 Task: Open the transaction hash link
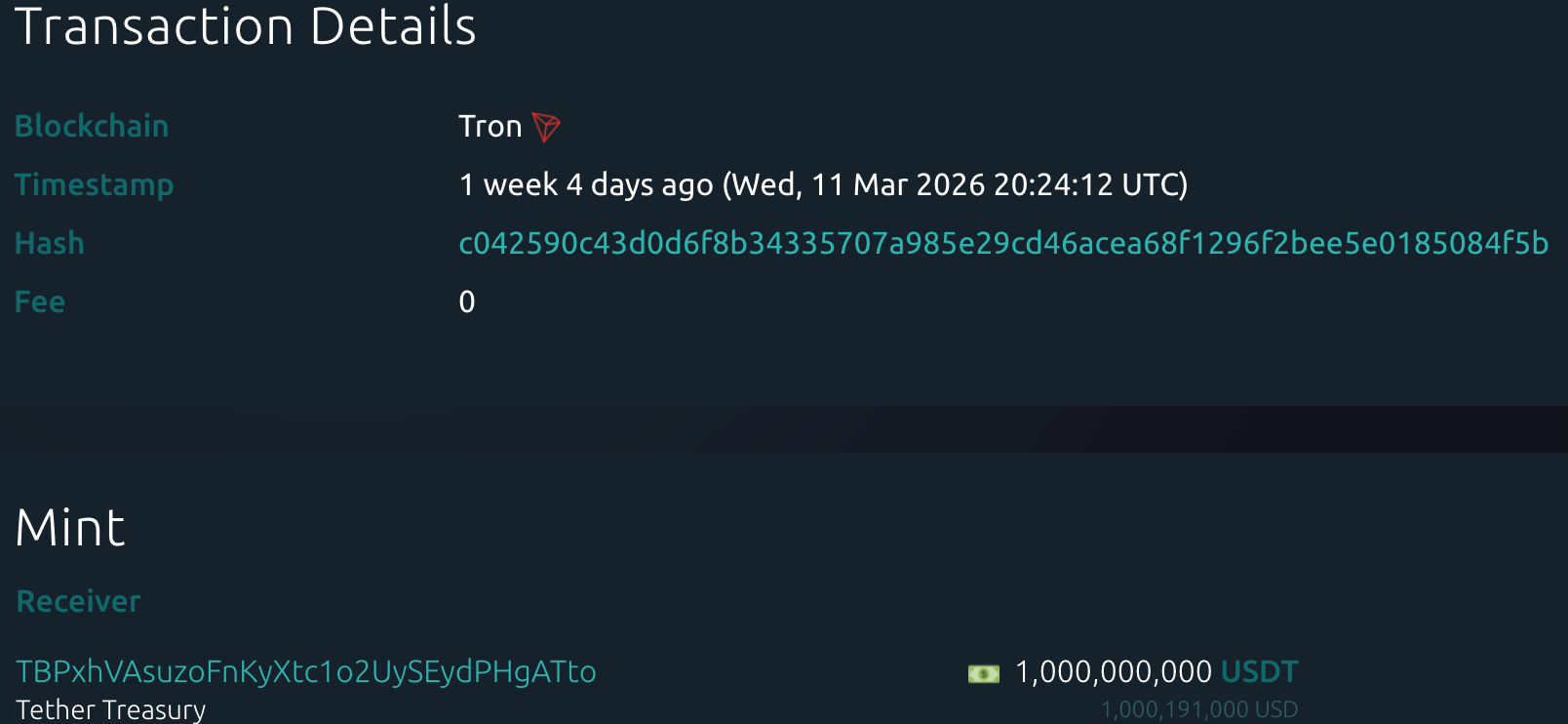(x=1002, y=243)
